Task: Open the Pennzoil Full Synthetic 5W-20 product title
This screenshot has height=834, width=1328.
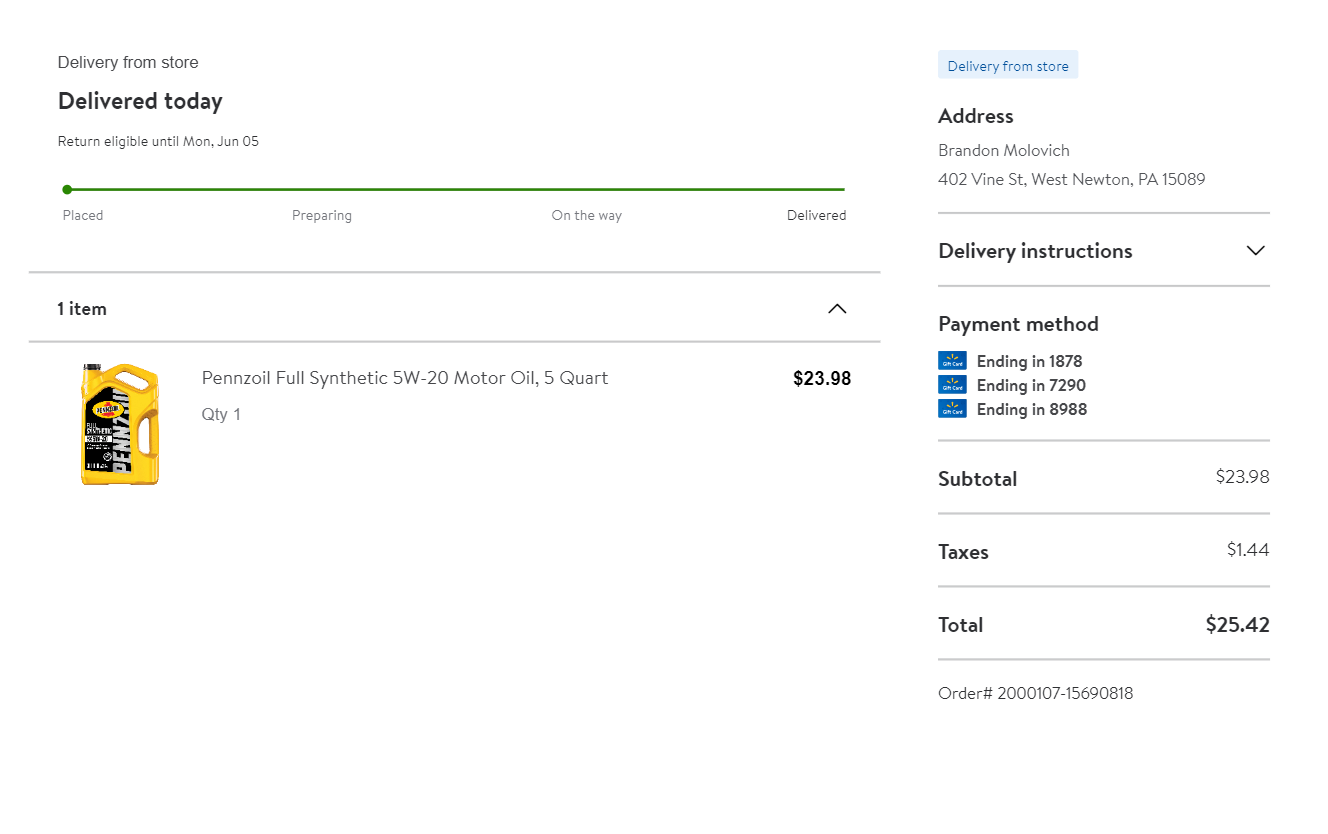Action: click(405, 378)
